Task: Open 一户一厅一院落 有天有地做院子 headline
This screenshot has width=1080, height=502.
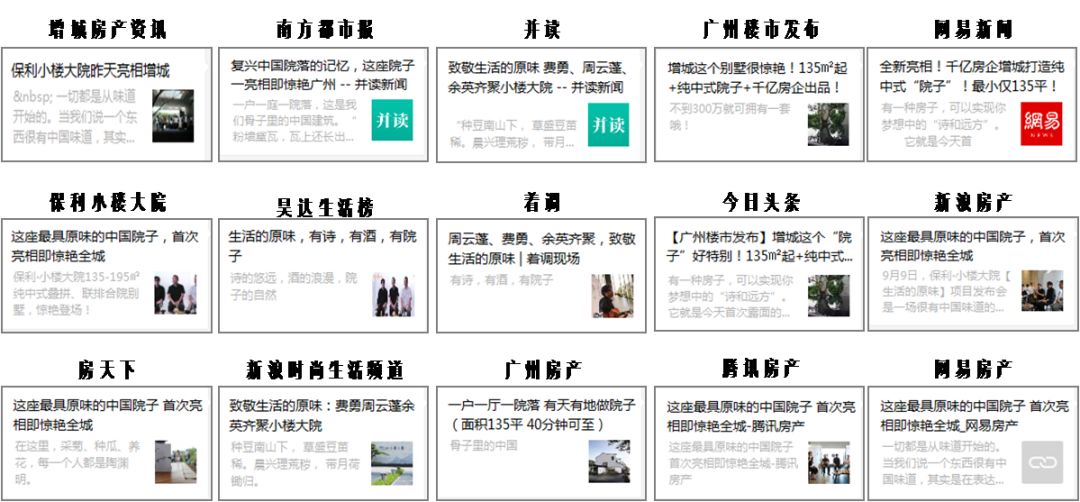Action: click(541, 414)
